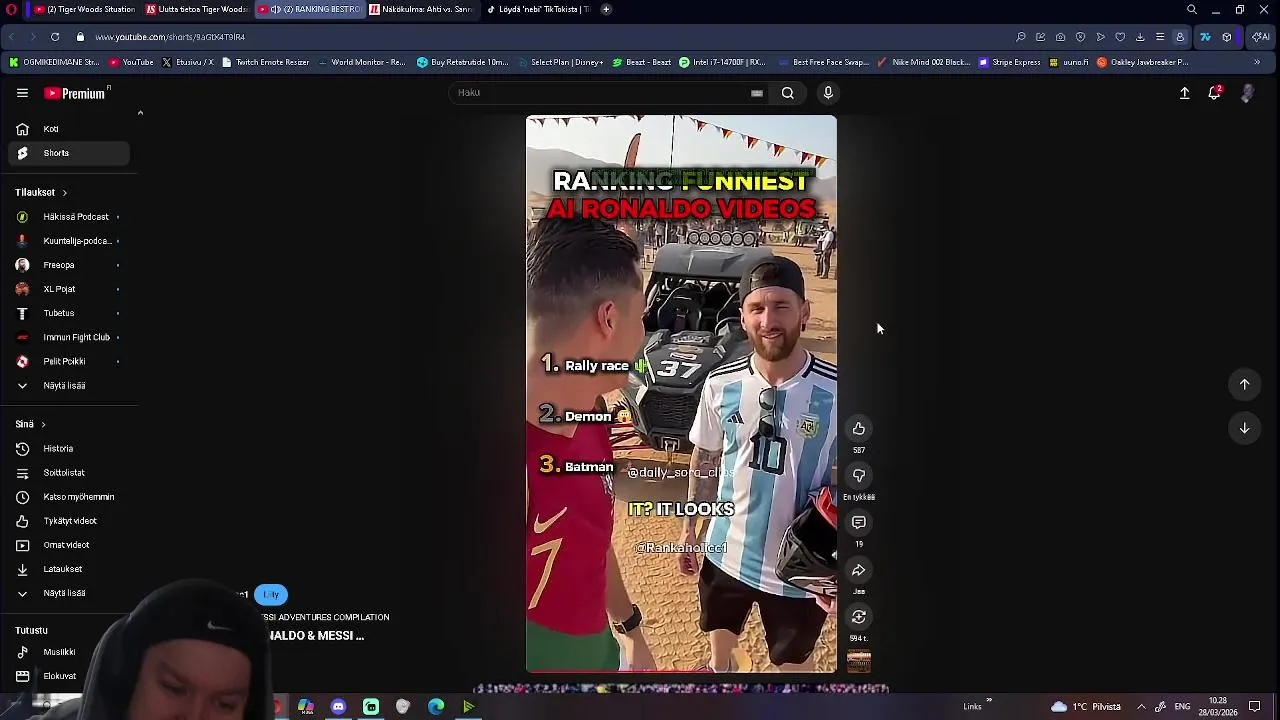1280x720 pixels.
Task: Open Katso myöhemmin watch later
Action: click(70, 497)
